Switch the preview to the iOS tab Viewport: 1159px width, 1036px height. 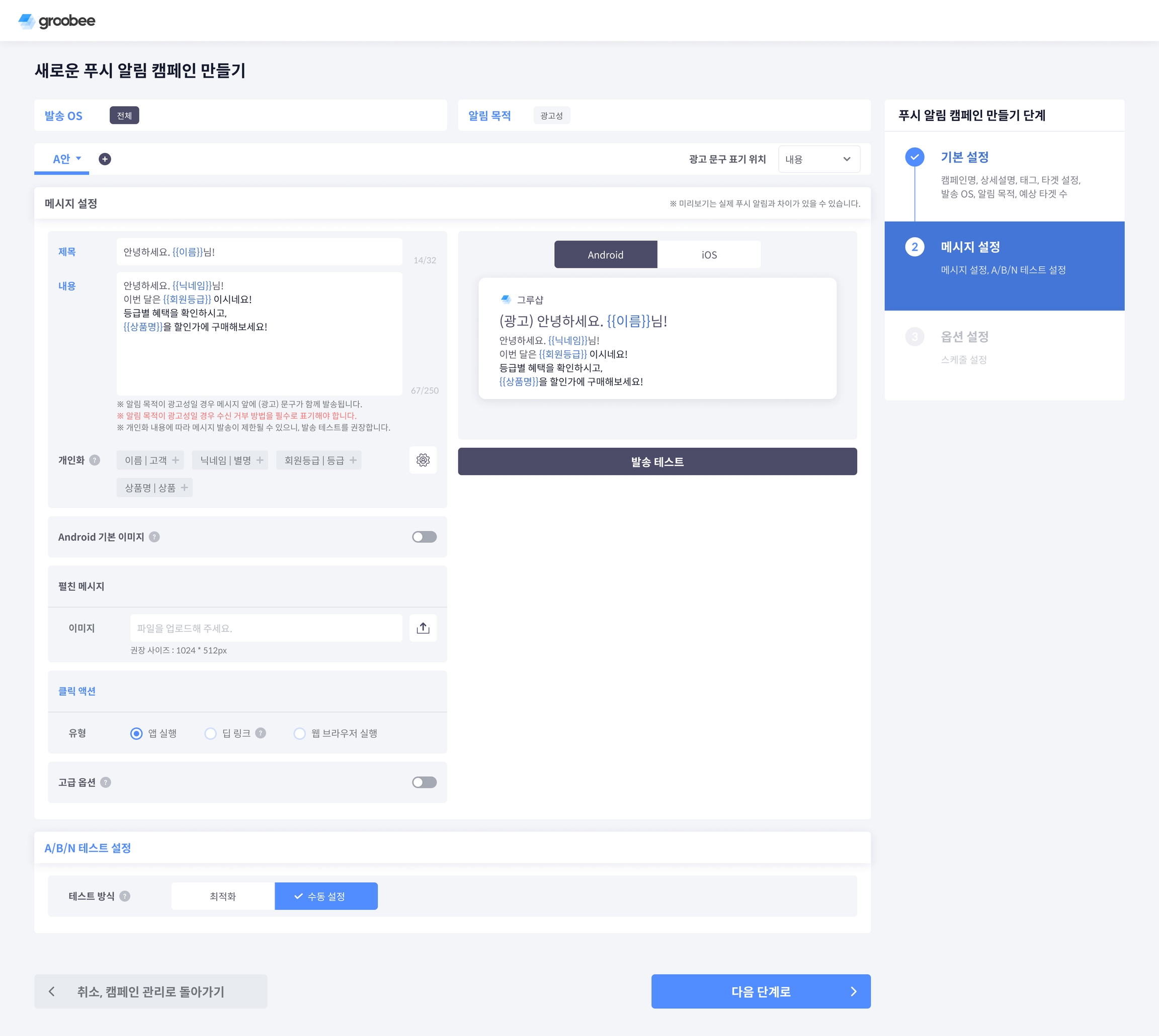coord(708,255)
